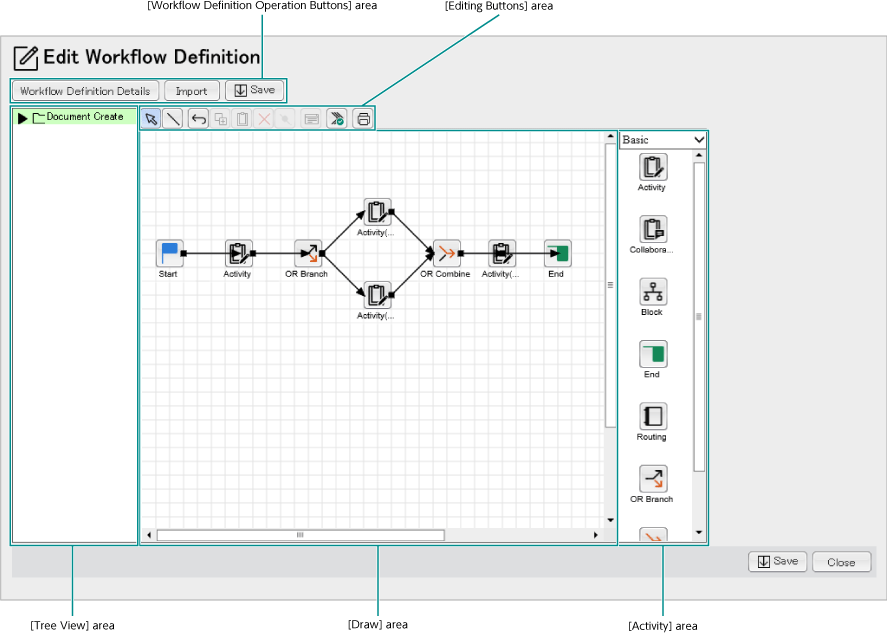
Task: Click the Import button
Action: point(191,90)
